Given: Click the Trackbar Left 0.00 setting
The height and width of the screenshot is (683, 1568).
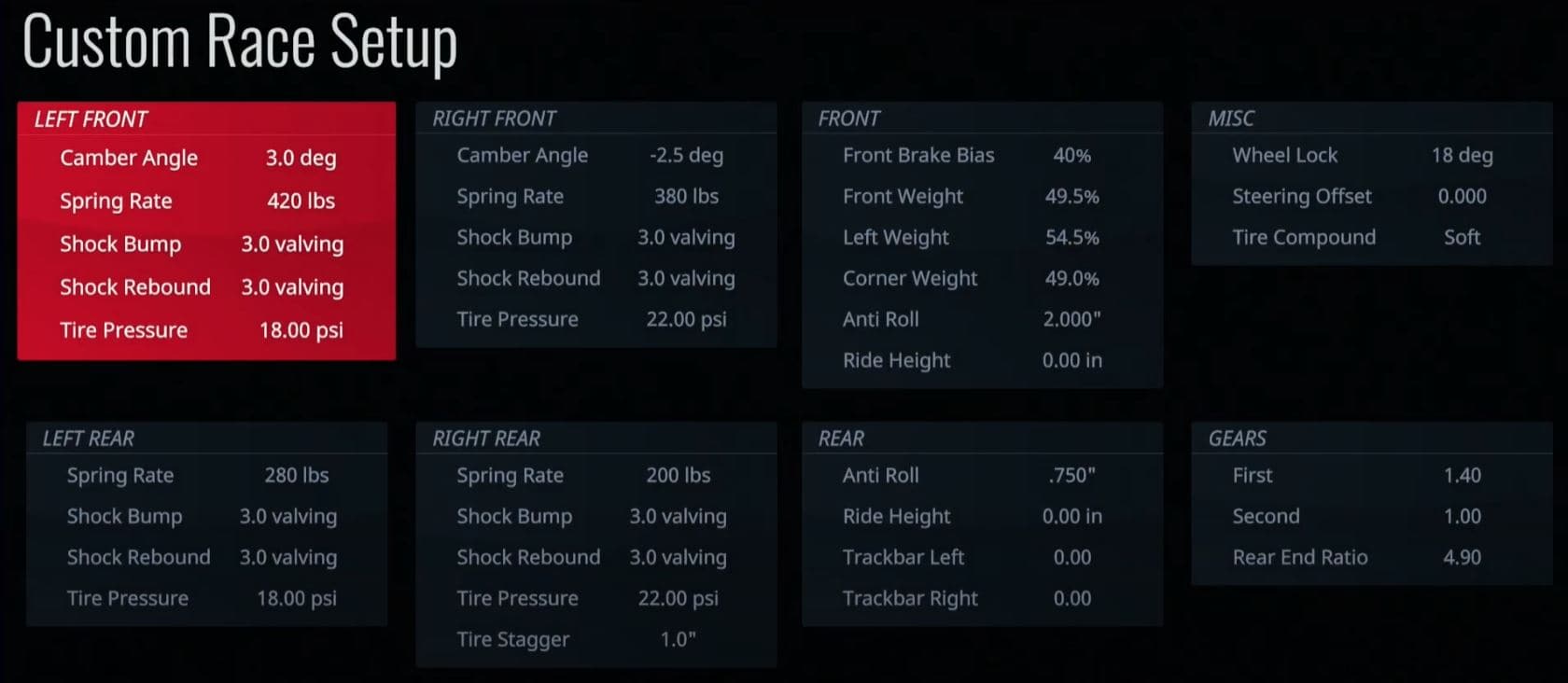Looking at the screenshot, I should coord(982,557).
